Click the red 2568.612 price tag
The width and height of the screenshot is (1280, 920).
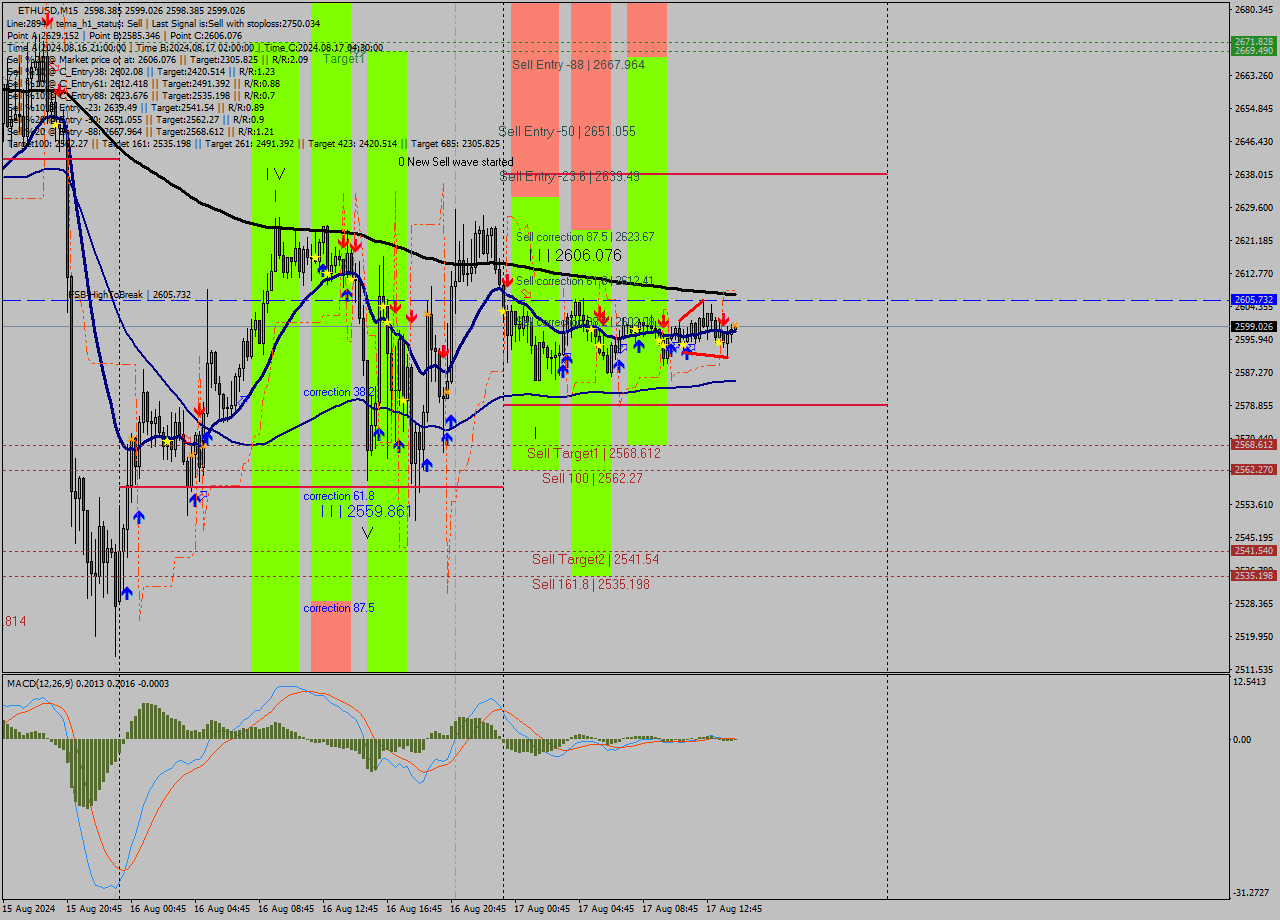point(1253,445)
